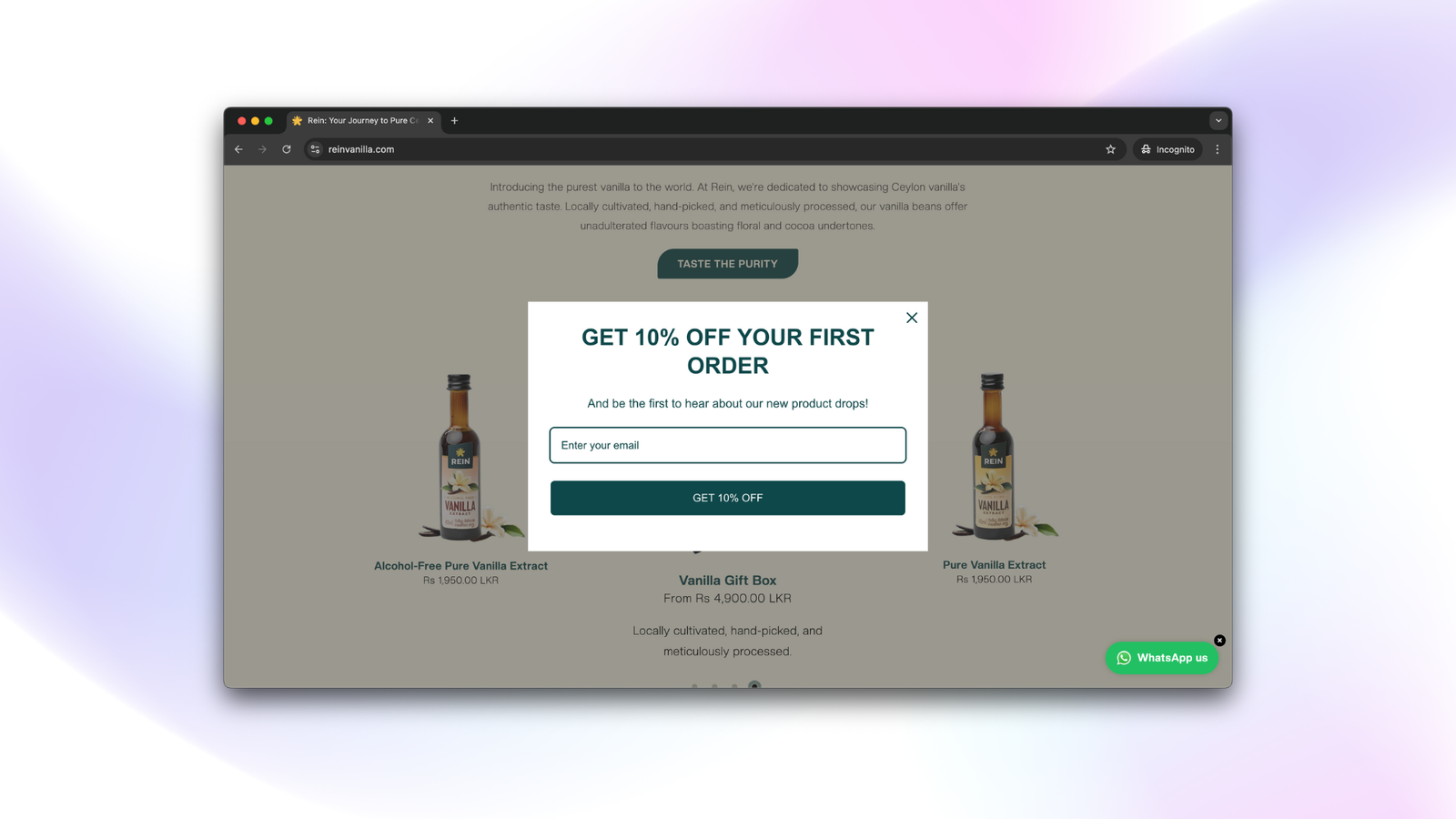Close the Rein browser tab
Viewport: 1456px width, 819px height.
430,120
